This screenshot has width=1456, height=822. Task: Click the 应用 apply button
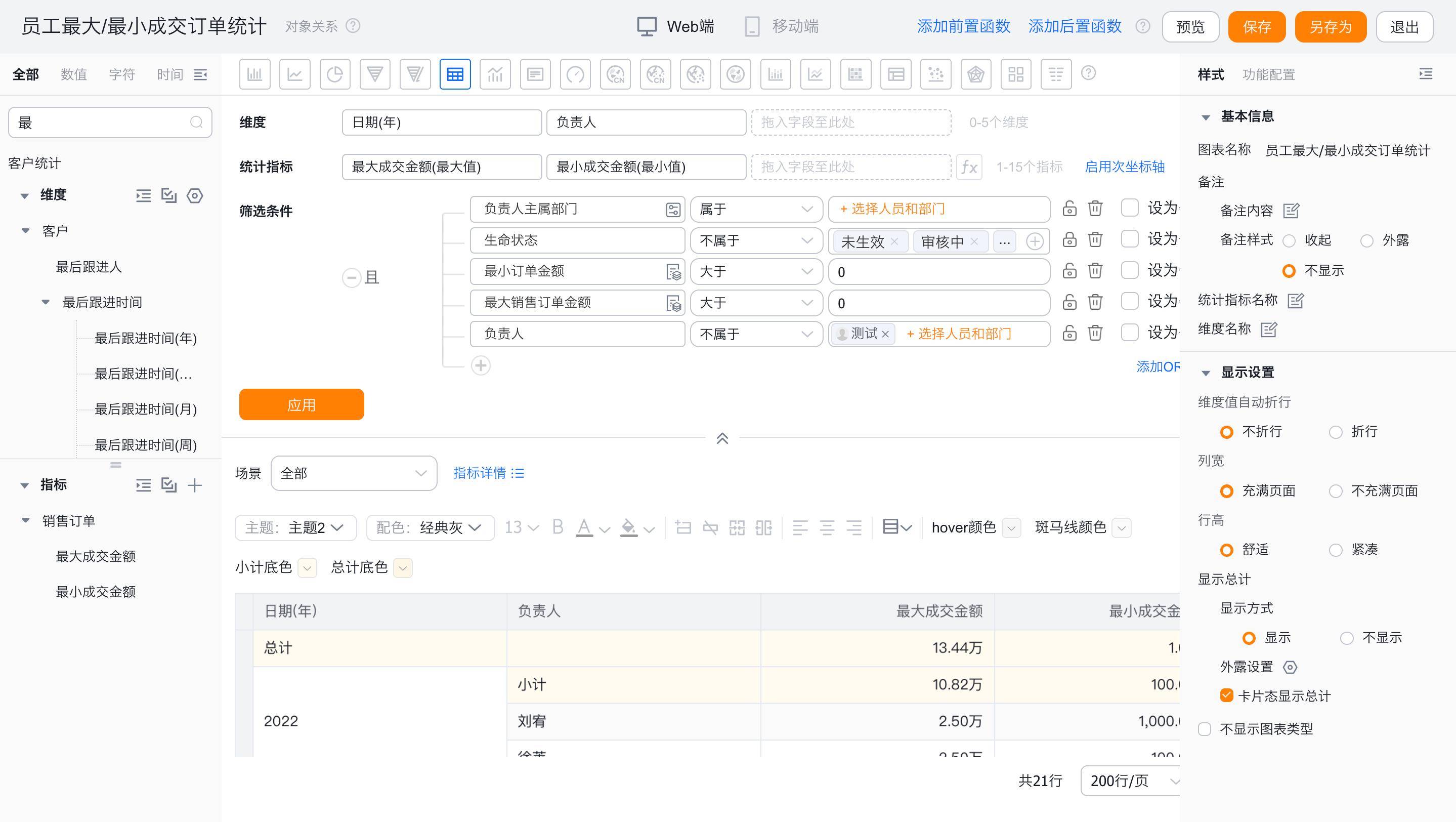coord(301,405)
